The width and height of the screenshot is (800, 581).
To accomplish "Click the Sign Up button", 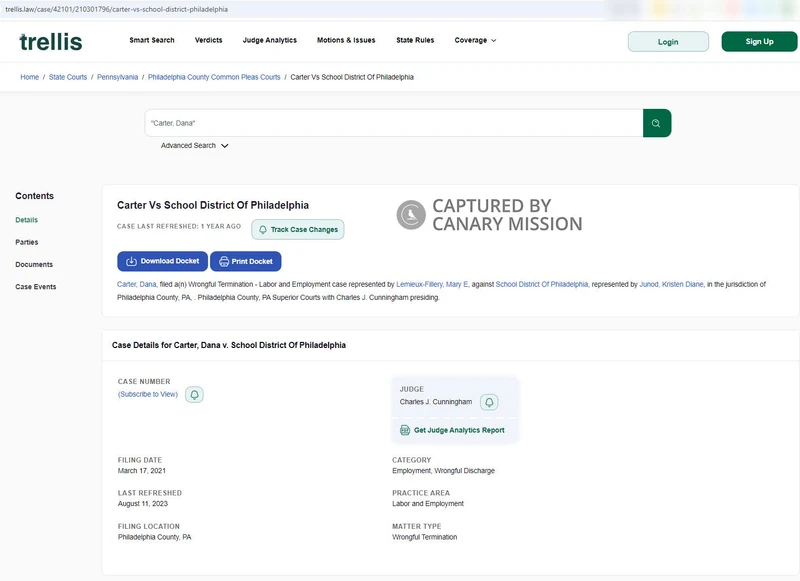I will [x=759, y=42].
